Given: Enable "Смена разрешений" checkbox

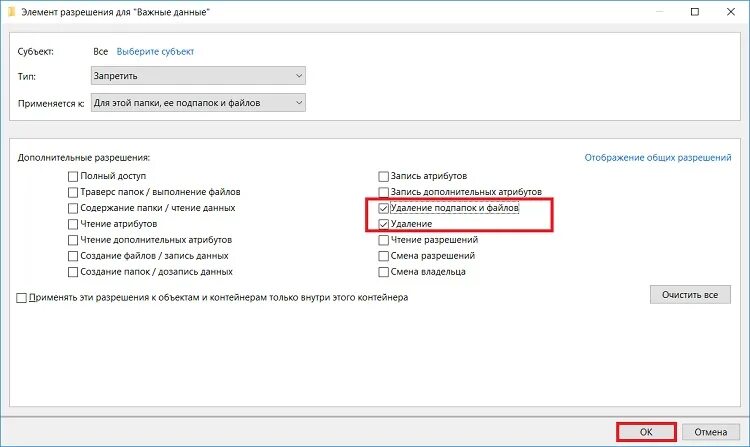Looking at the screenshot, I should point(383,256).
